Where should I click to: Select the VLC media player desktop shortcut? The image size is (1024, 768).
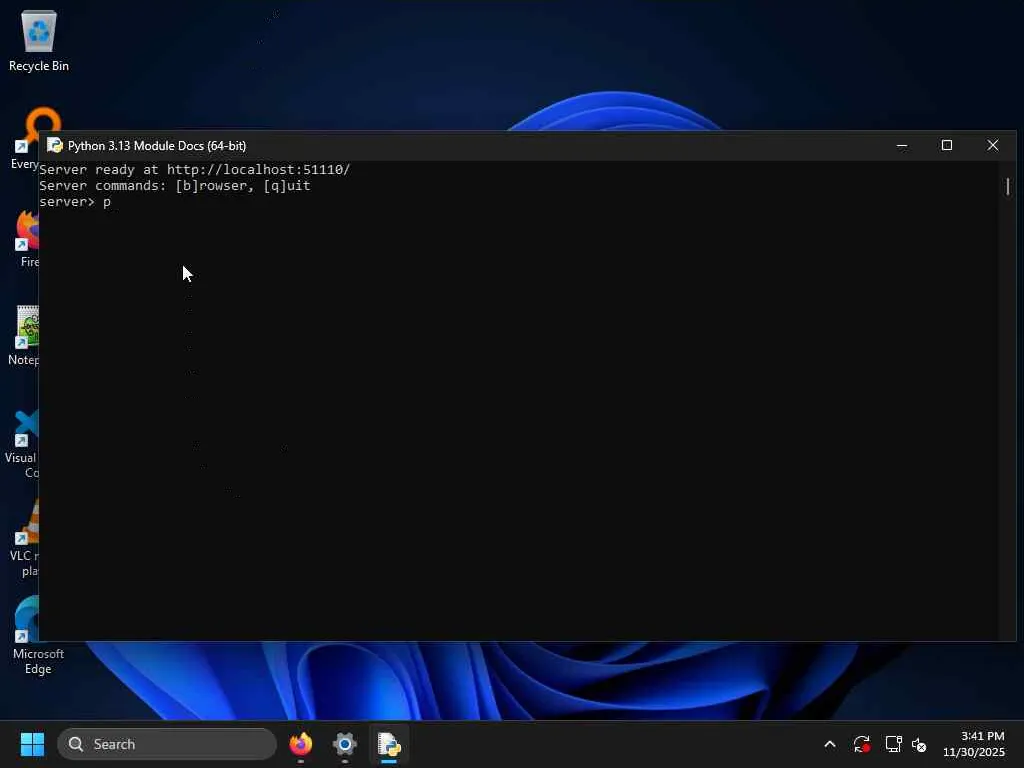point(25,538)
